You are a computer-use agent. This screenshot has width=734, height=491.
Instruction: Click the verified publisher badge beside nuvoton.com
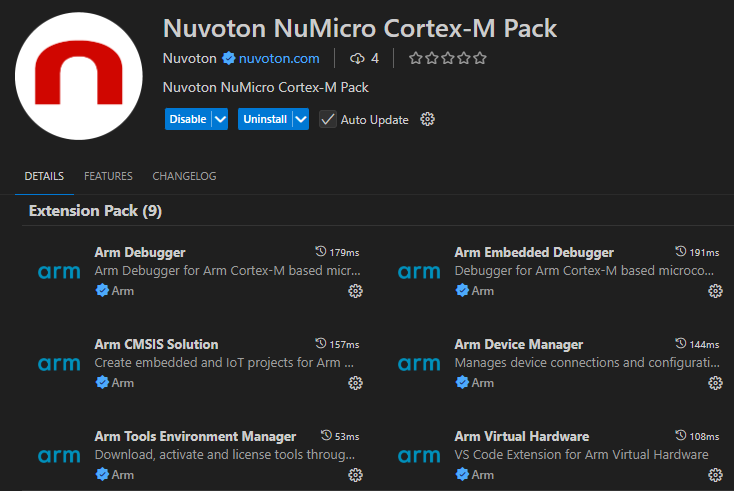point(228,59)
